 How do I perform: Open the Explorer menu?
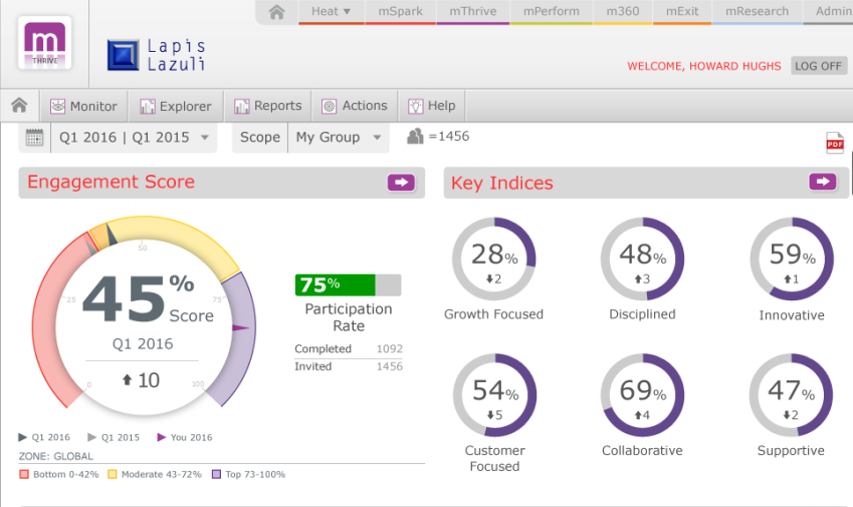[175, 106]
